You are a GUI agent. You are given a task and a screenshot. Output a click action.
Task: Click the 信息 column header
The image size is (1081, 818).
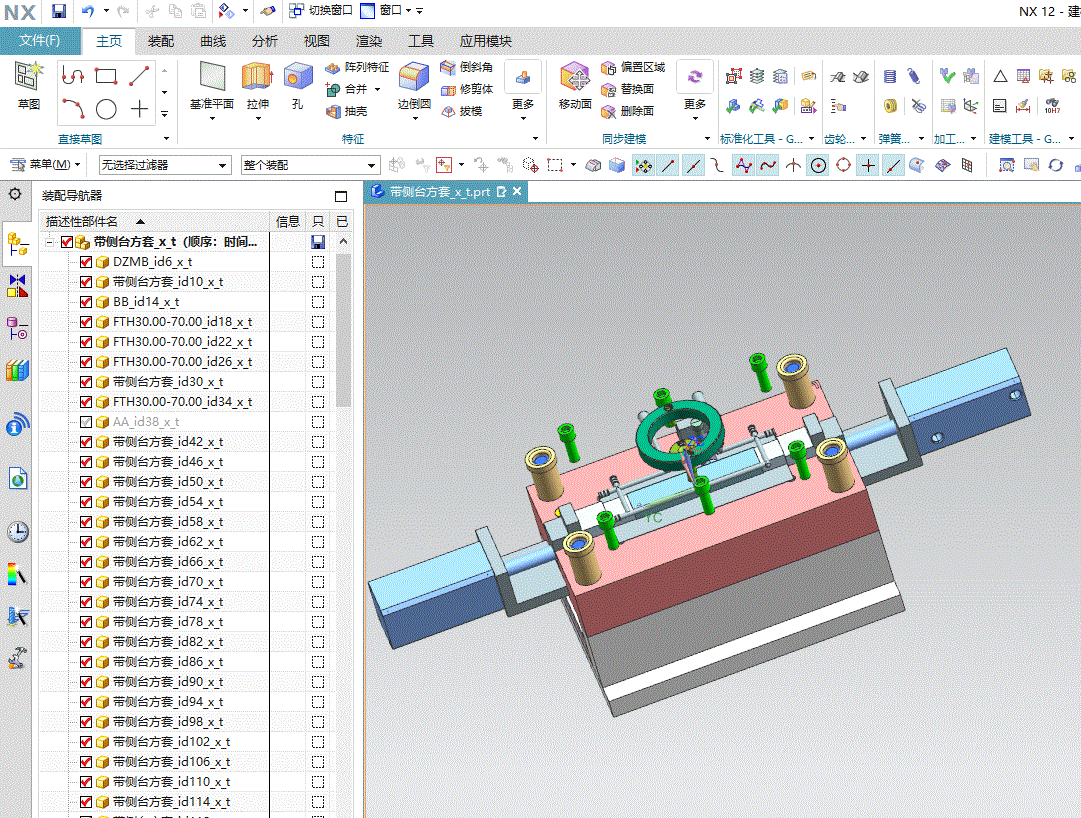pyautogui.click(x=287, y=221)
